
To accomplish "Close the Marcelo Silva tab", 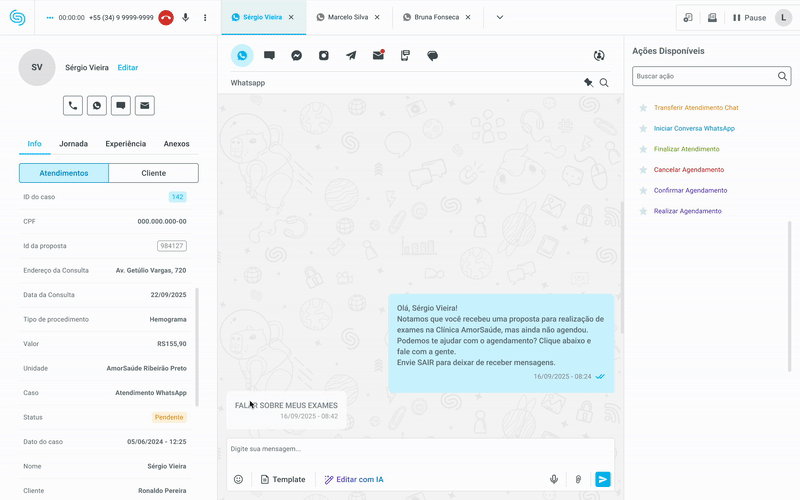I will 377,17.
